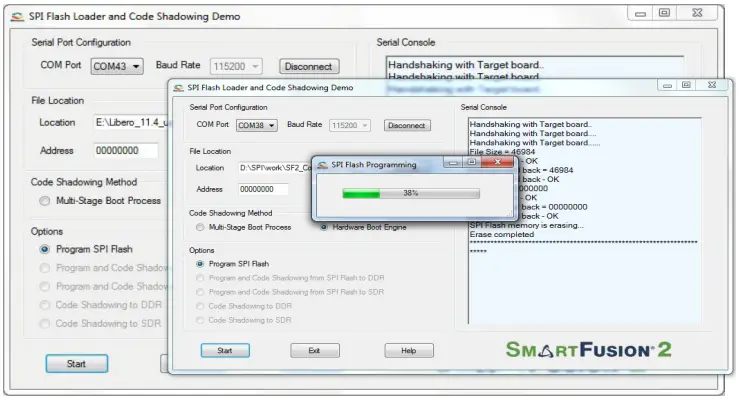This screenshot has height=398, width=741.
Task: Click 'Erase completed' console line
Action: point(502,234)
